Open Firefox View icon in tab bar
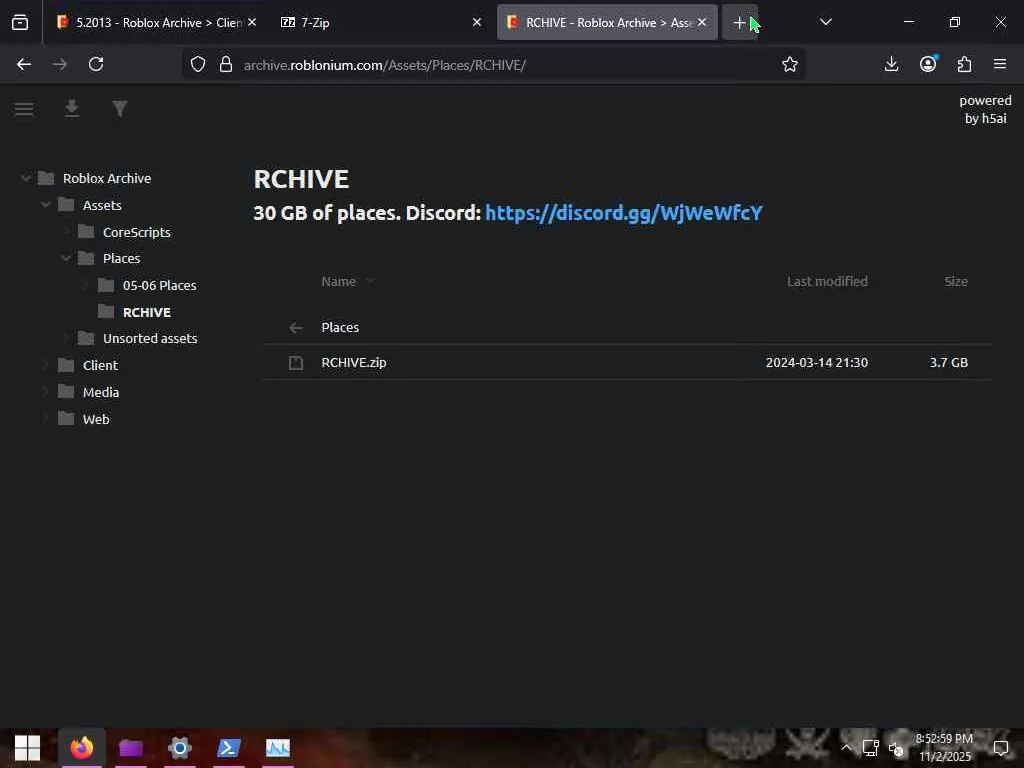The image size is (1024, 768). pos(20,22)
